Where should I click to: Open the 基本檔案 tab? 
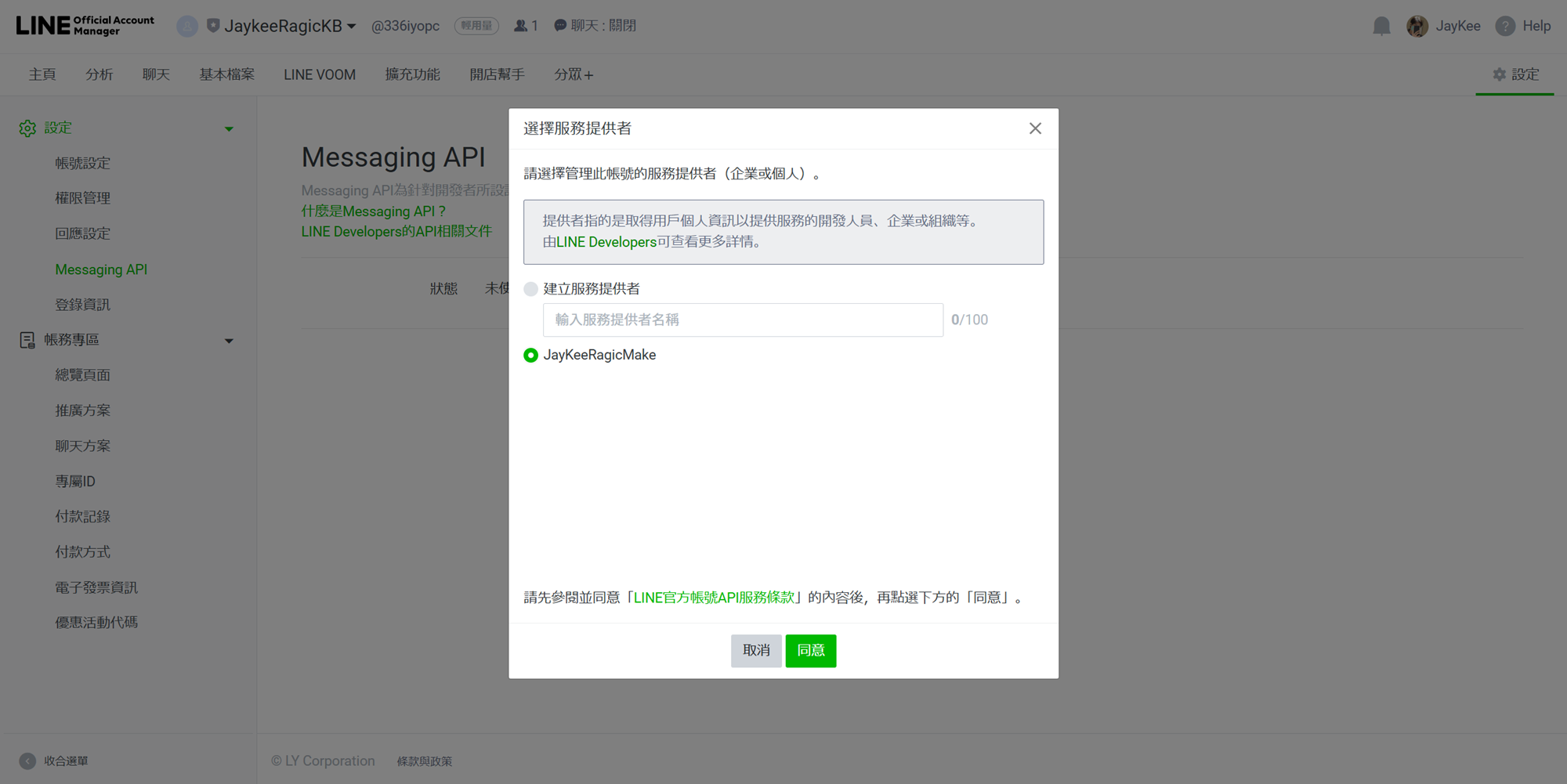point(226,74)
